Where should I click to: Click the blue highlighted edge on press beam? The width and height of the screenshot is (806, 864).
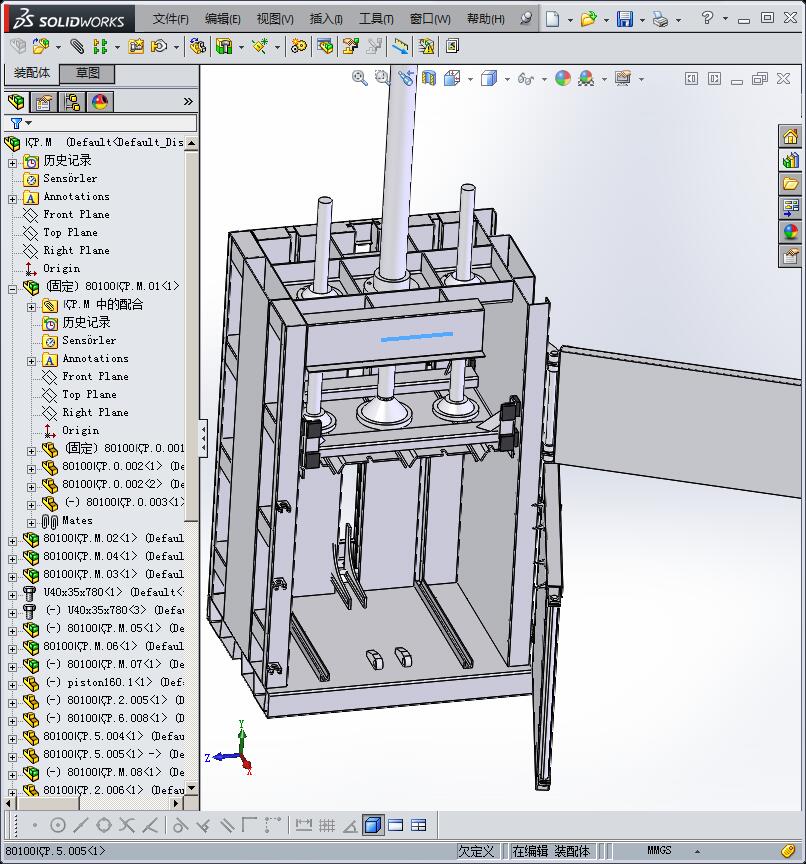pyautogui.click(x=417, y=336)
